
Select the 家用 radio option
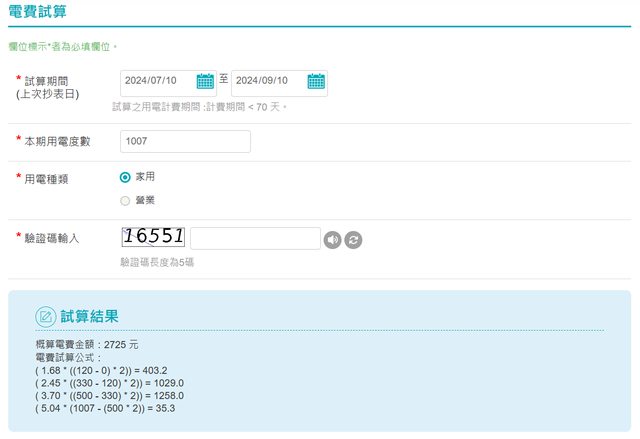125,177
